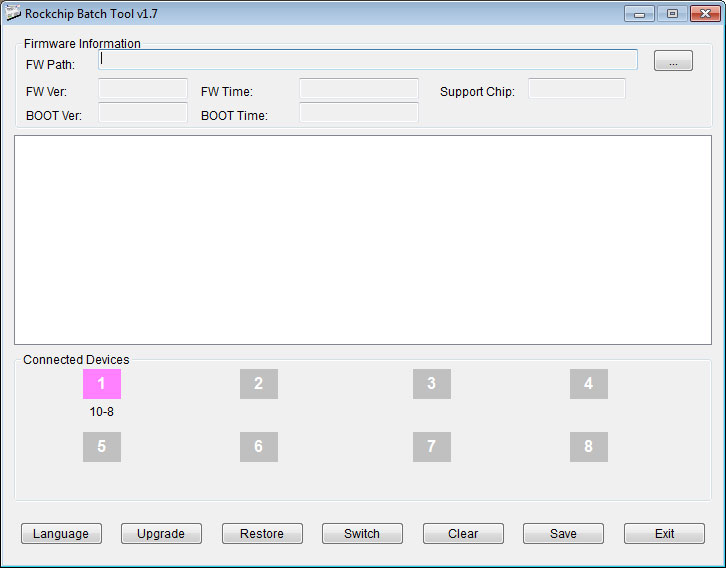Maximize the Rockchip Batch Tool window
Screen dimensions: 726x568
[672, 14]
